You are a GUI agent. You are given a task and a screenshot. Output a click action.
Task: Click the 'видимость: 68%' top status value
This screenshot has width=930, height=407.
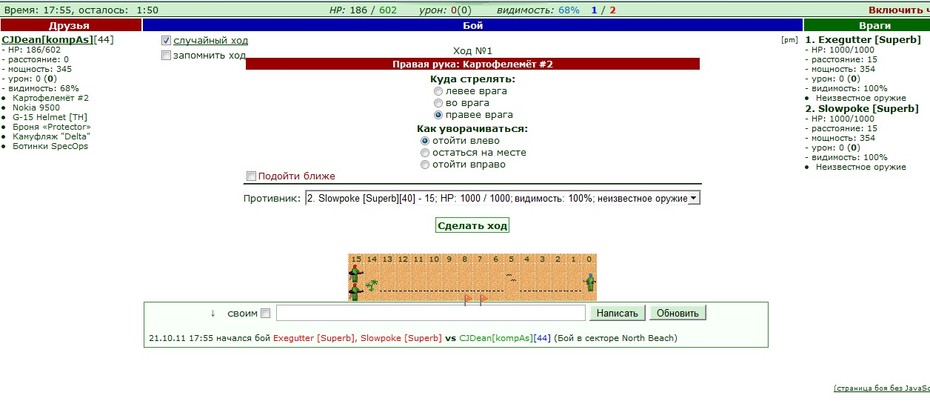[537, 10]
